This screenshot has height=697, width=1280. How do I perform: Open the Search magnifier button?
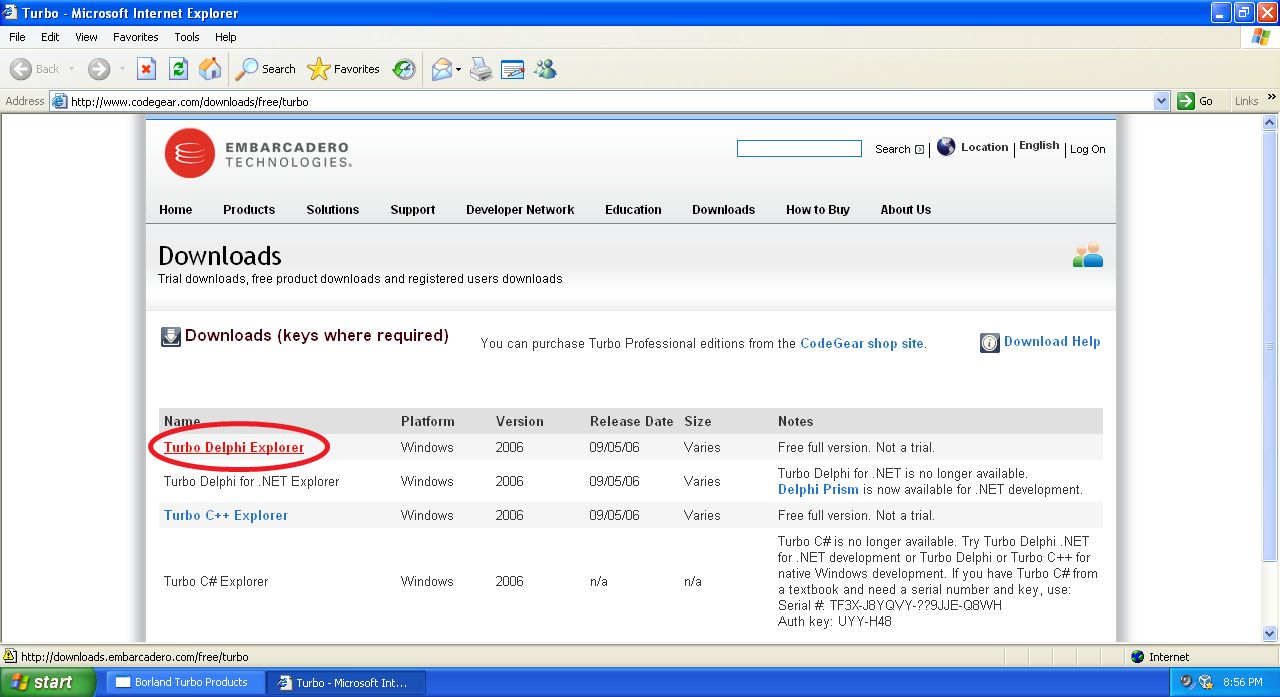click(x=266, y=69)
